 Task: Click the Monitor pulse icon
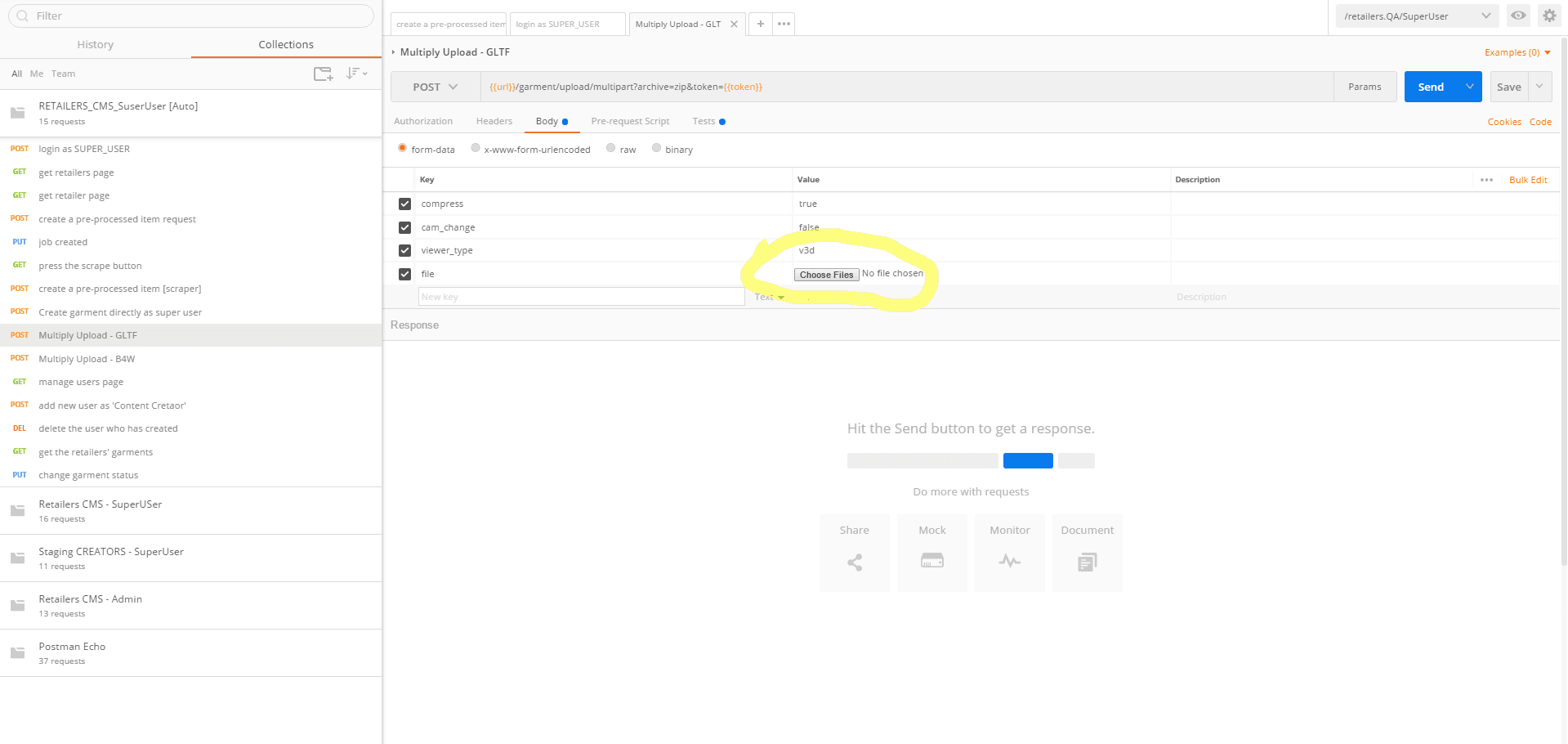1010,561
